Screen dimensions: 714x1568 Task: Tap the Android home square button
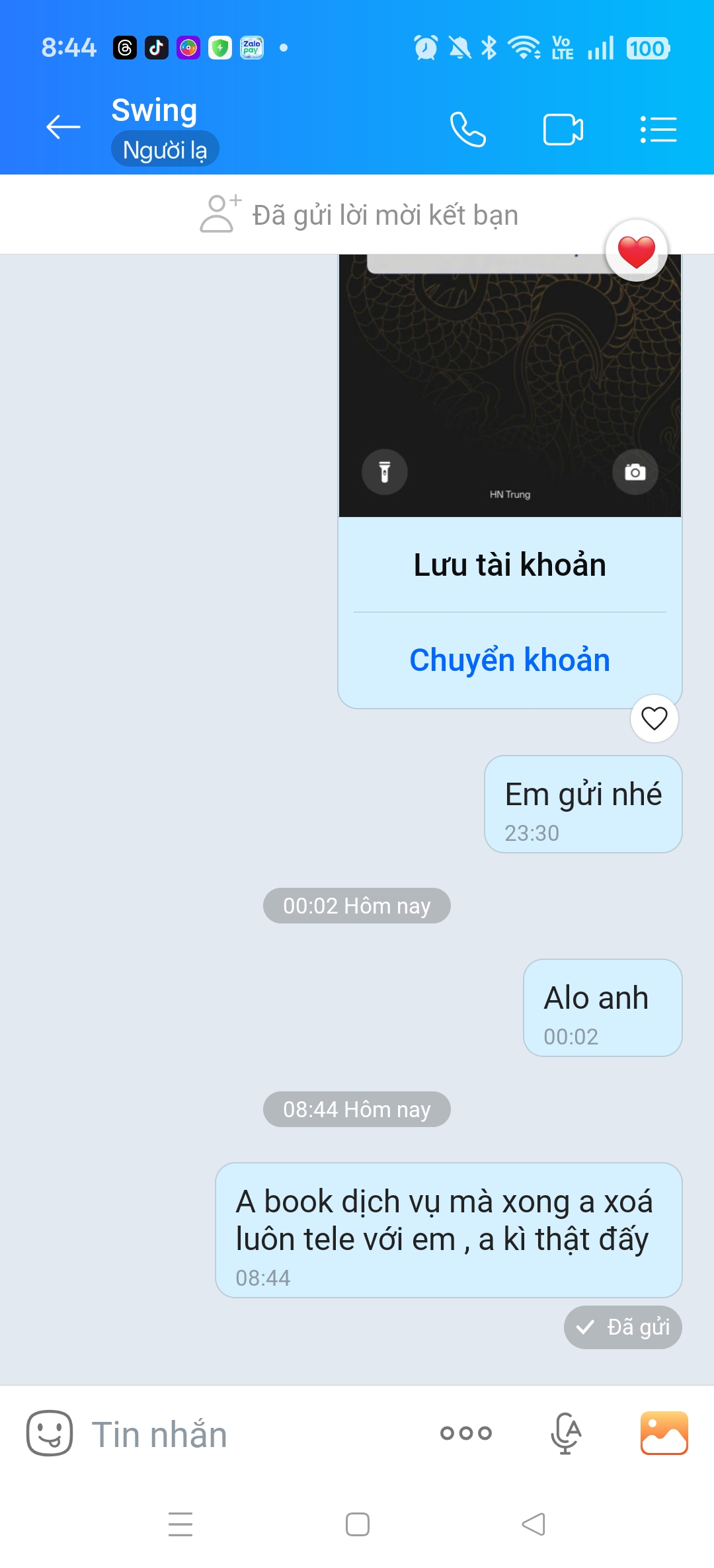pos(358,1524)
